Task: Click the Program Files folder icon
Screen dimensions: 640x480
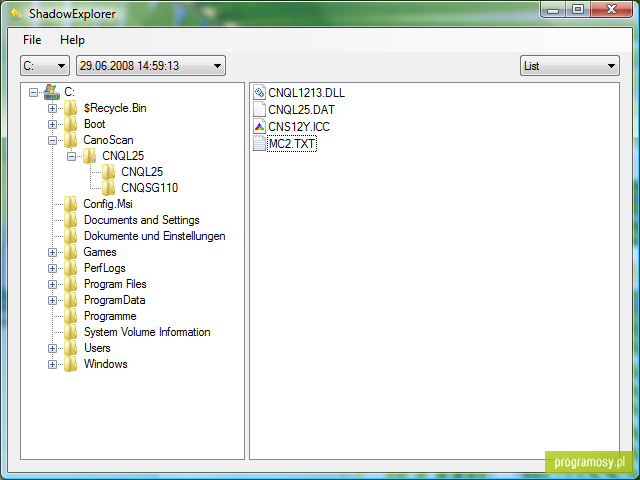Action: [x=71, y=284]
